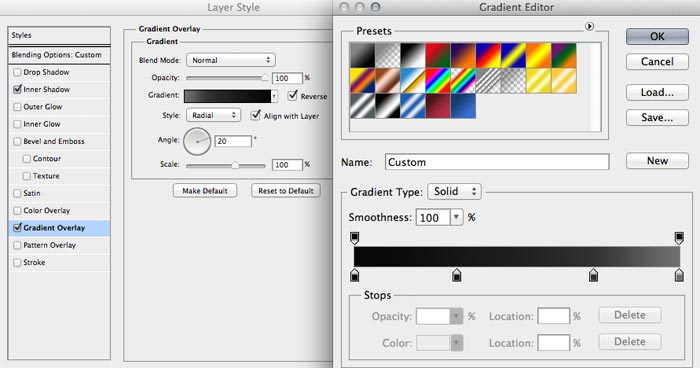Pick the blue-red-yellow gradient preset
Image resolution: width=700 pixels, height=368 pixels.
[488, 55]
